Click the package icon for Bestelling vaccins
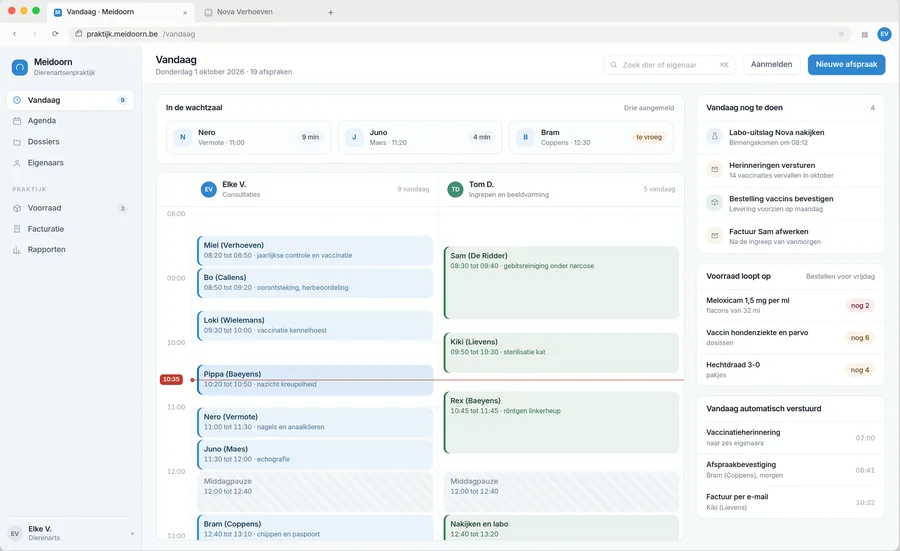The height and width of the screenshot is (551, 900). pos(715,203)
